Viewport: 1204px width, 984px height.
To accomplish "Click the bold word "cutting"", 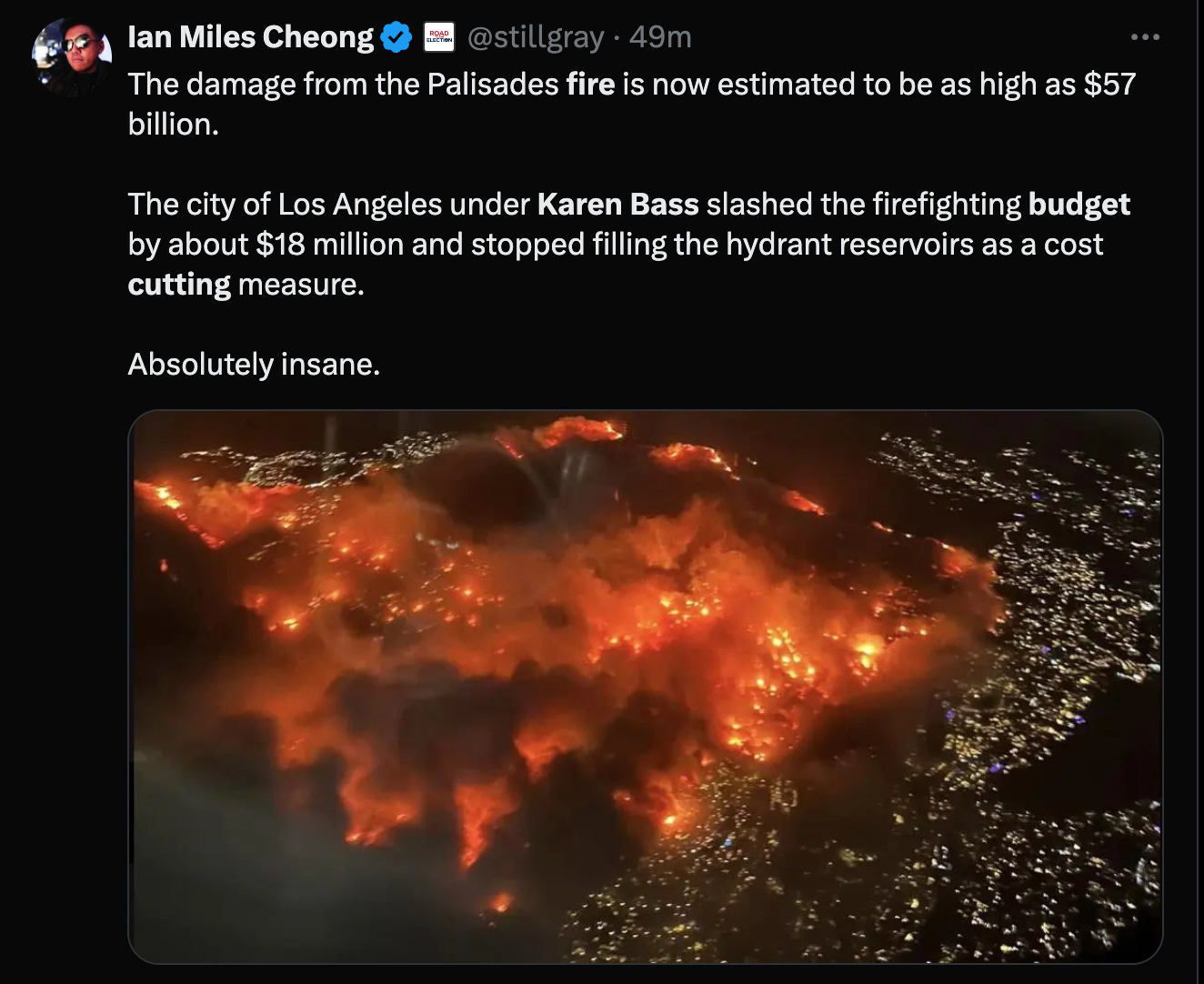I will coord(179,286).
